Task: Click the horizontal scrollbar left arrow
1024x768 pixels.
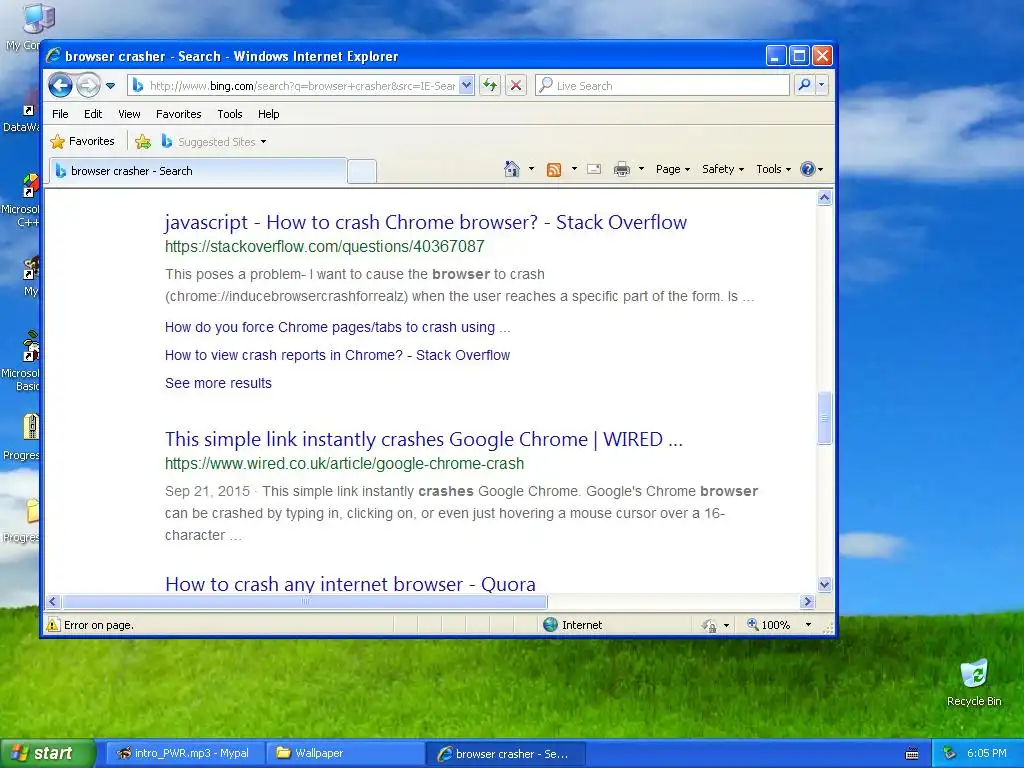Action: point(54,601)
